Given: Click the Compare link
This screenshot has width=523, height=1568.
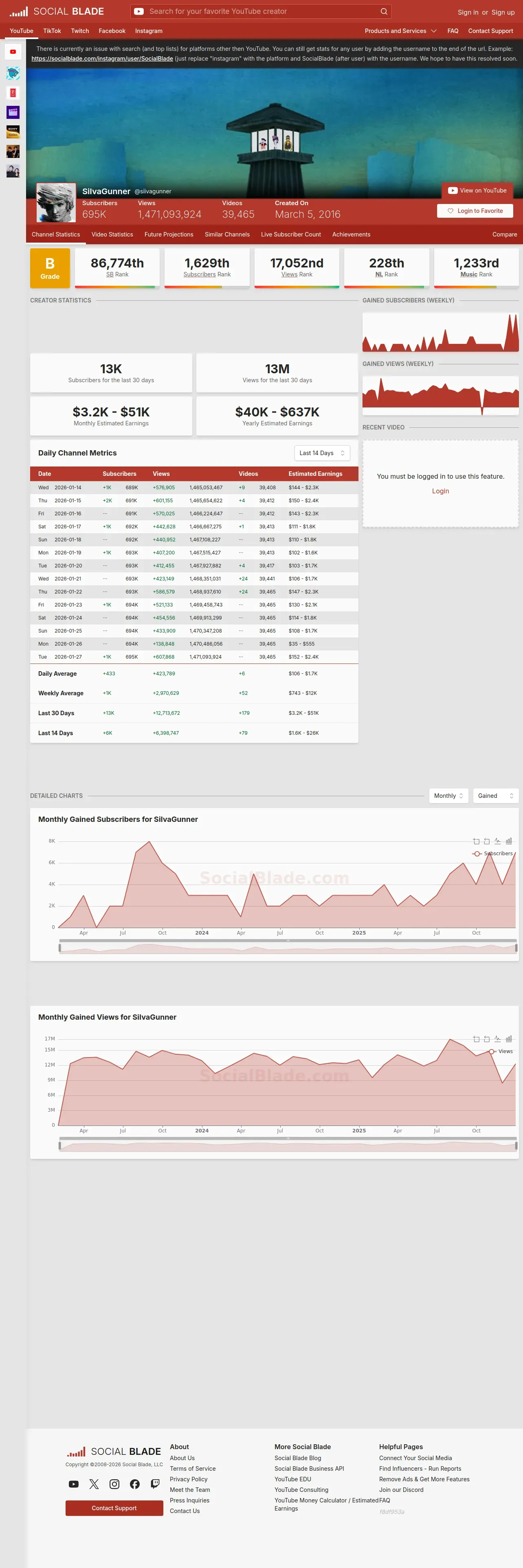Looking at the screenshot, I should pyautogui.click(x=505, y=234).
